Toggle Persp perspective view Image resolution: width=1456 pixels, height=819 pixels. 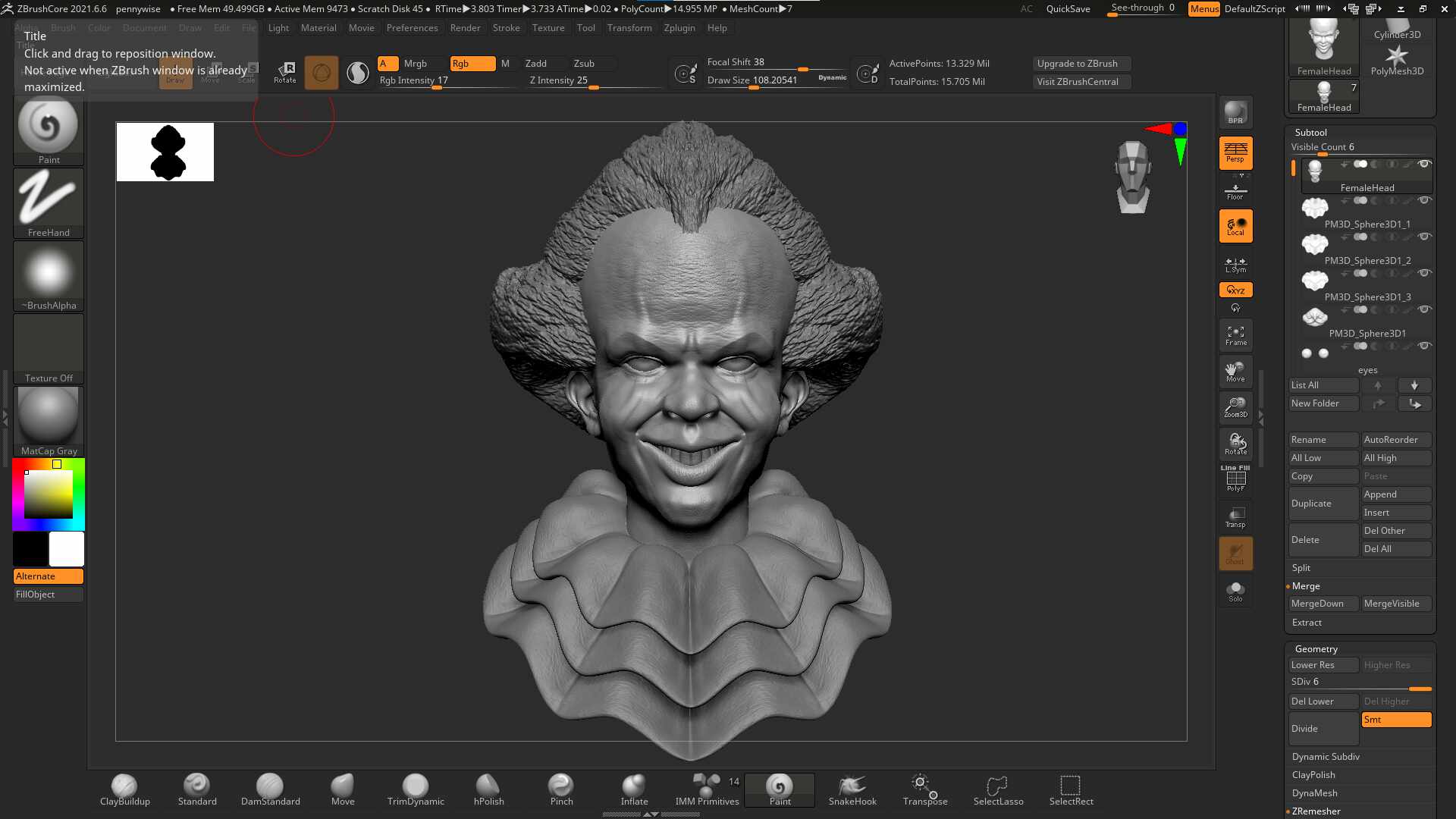1235,152
